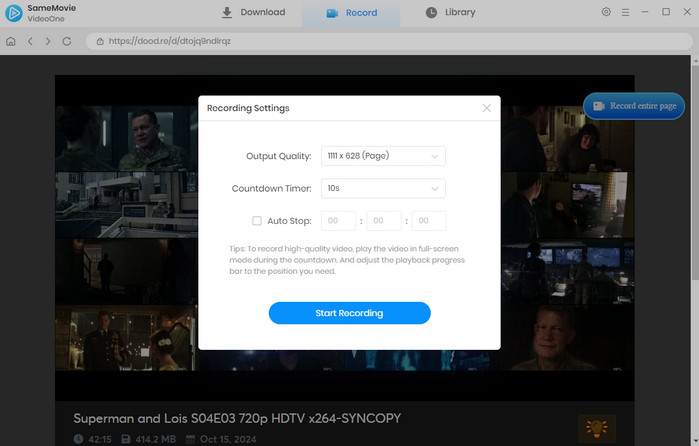The image size is (699, 446).
Task: Click the Start Recording button
Action: (x=350, y=313)
